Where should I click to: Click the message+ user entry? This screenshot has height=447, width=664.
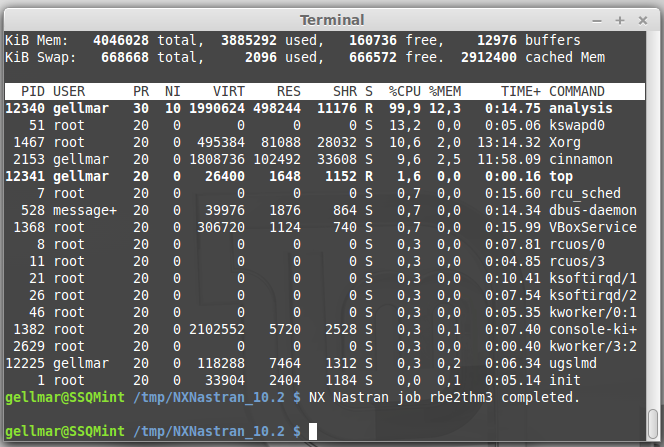tap(85, 210)
